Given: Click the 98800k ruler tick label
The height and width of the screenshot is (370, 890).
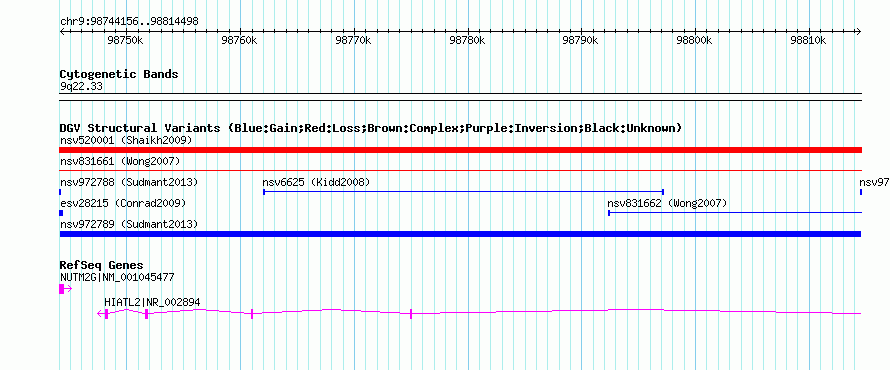Looking at the screenshot, I should click(695, 40).
